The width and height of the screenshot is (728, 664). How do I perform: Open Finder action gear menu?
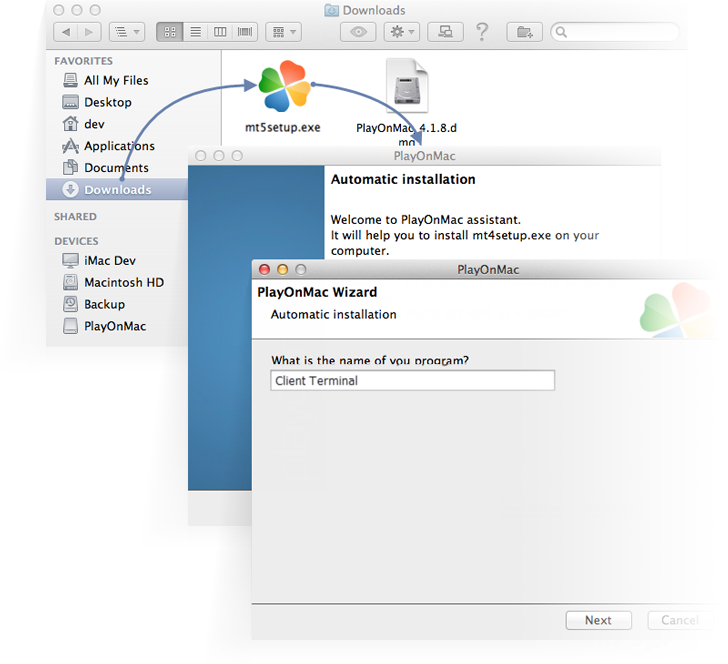(402, 32)
